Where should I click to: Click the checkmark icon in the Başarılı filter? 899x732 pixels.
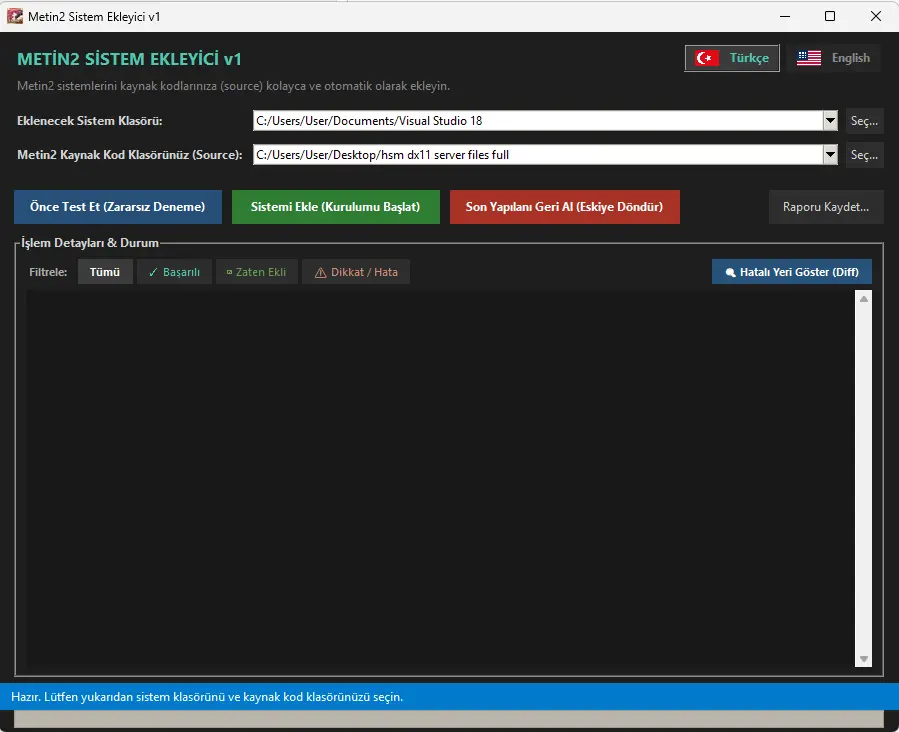tap(153, 272)
